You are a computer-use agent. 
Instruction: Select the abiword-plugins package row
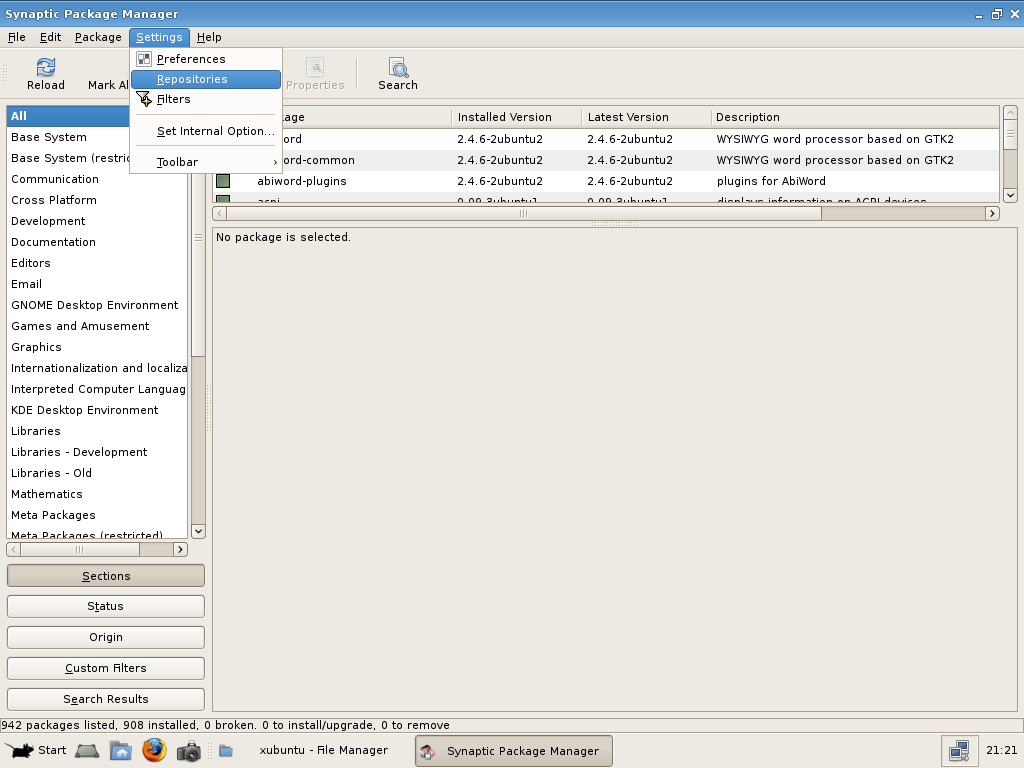[607, 181]
